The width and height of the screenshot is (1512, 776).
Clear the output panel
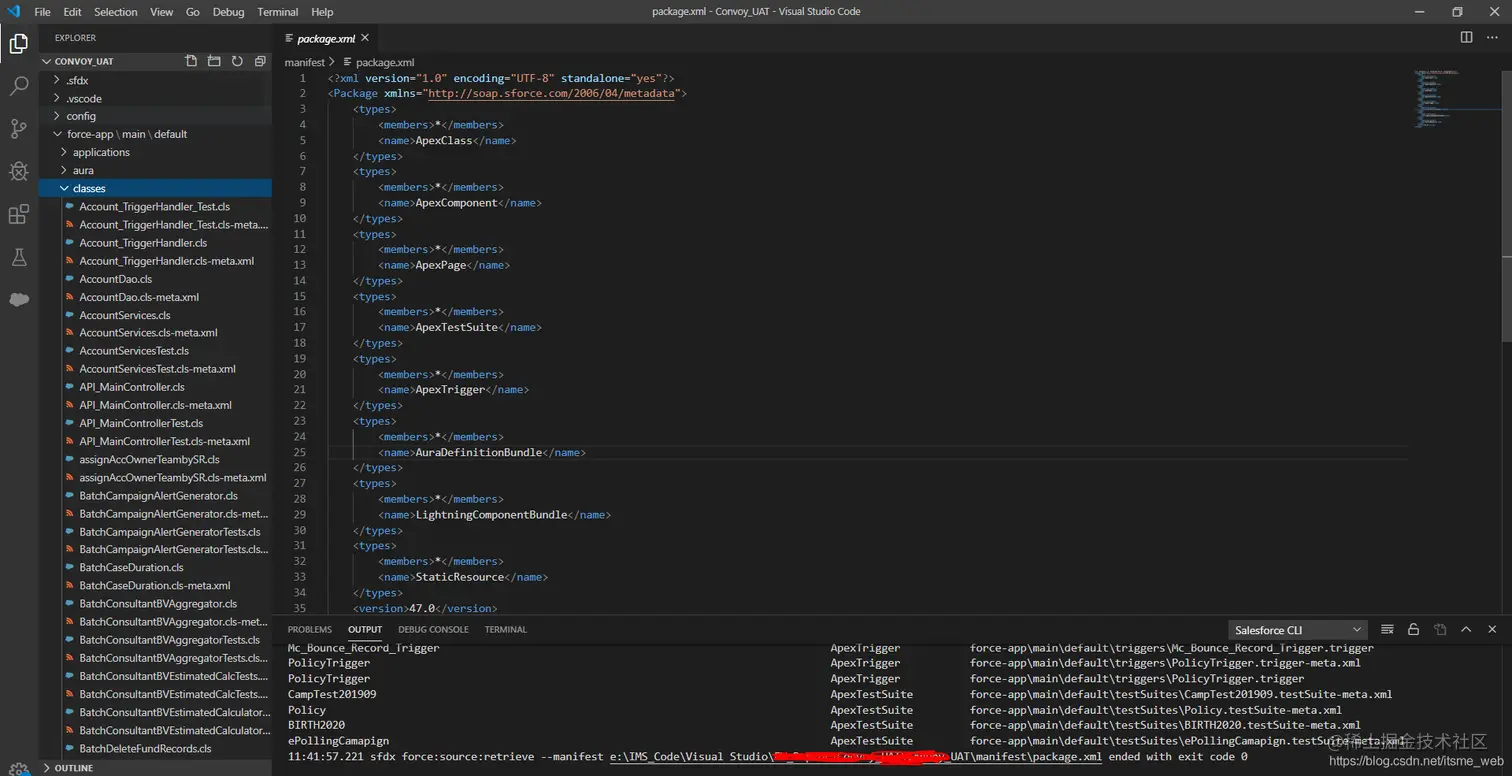coord(1387,629)
